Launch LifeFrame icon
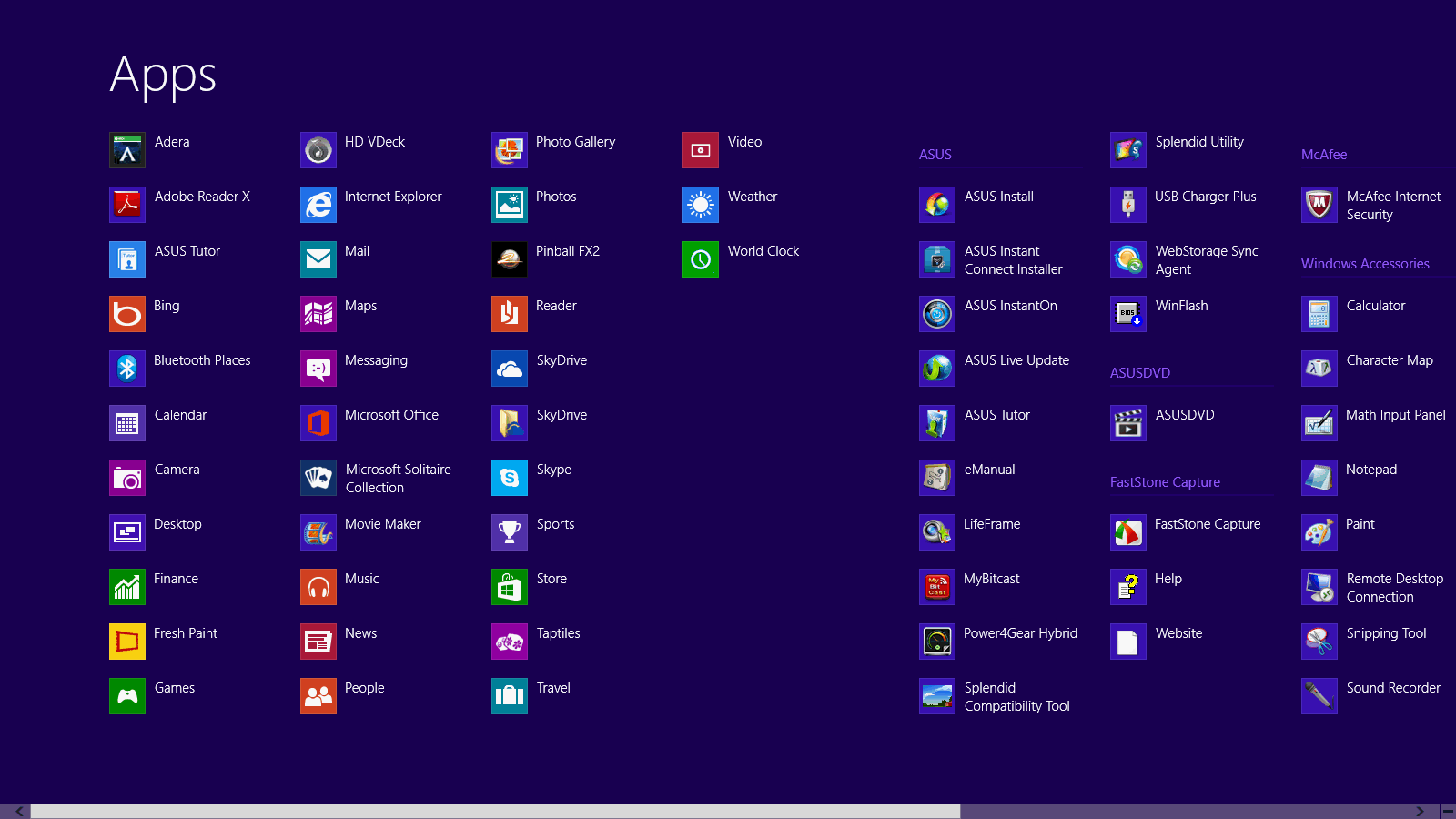Image resolution: width=1456 pixels, height=819 pixels. coord(937,532)
